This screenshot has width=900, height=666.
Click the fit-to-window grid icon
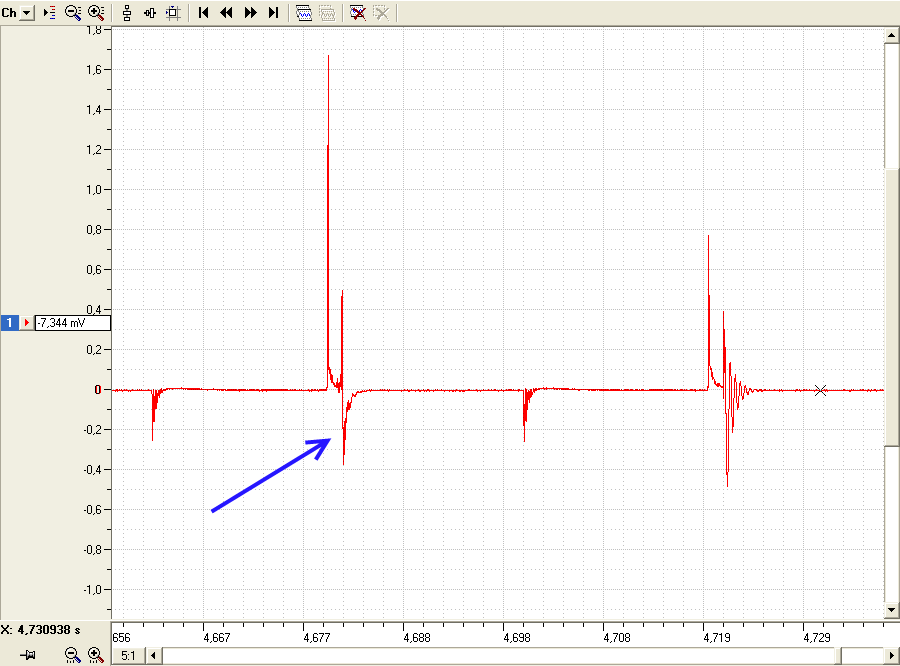coord(173,13)
